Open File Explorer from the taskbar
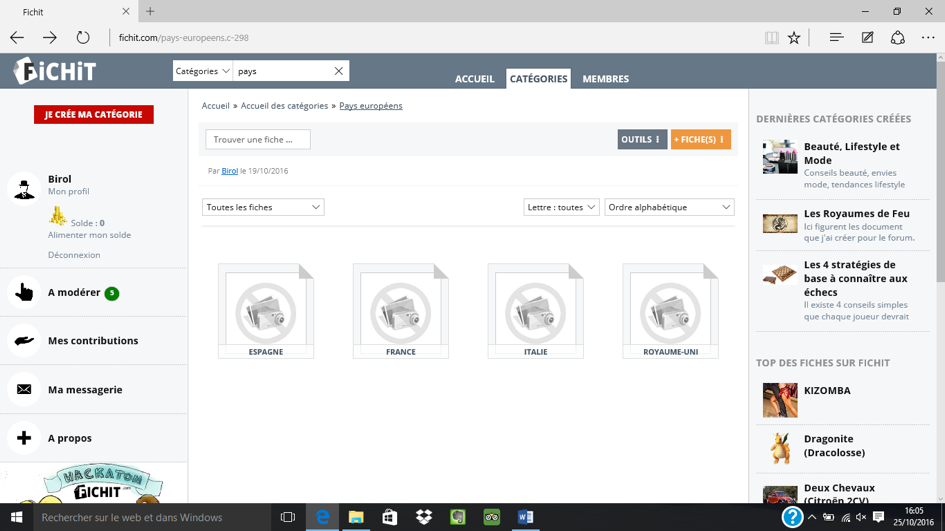This screenshot has height=531, width=945. tap(356, 517)
